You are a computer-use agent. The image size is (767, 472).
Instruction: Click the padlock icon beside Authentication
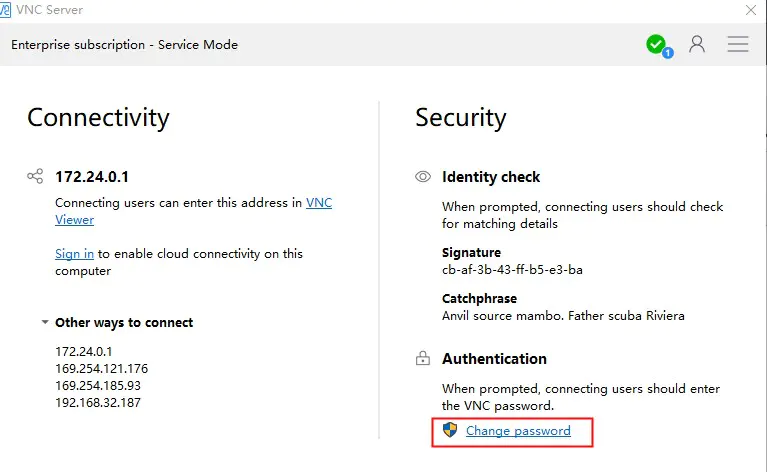(x=423, y=359)
